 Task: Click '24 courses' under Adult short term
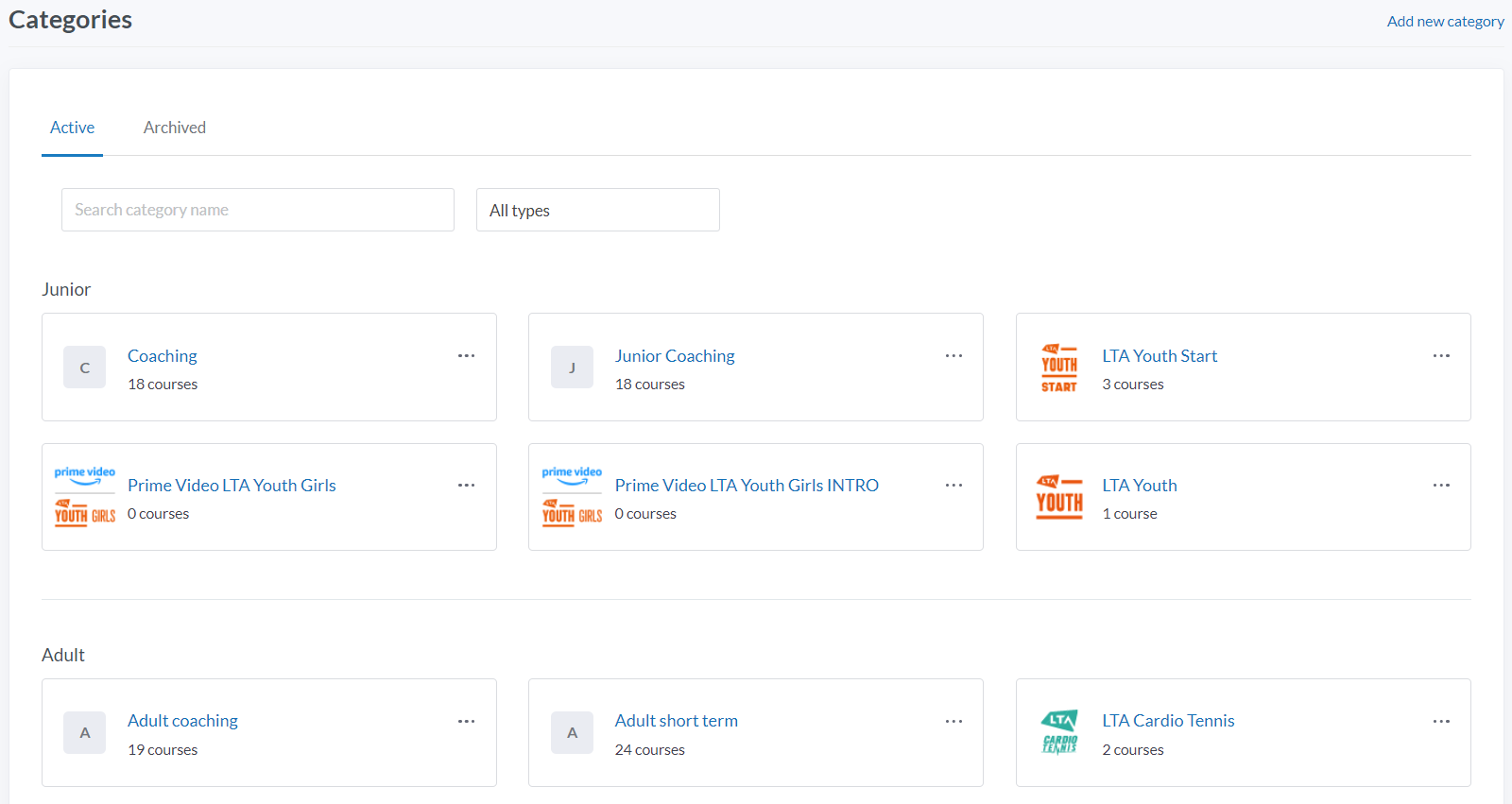[x=650, y=750]
